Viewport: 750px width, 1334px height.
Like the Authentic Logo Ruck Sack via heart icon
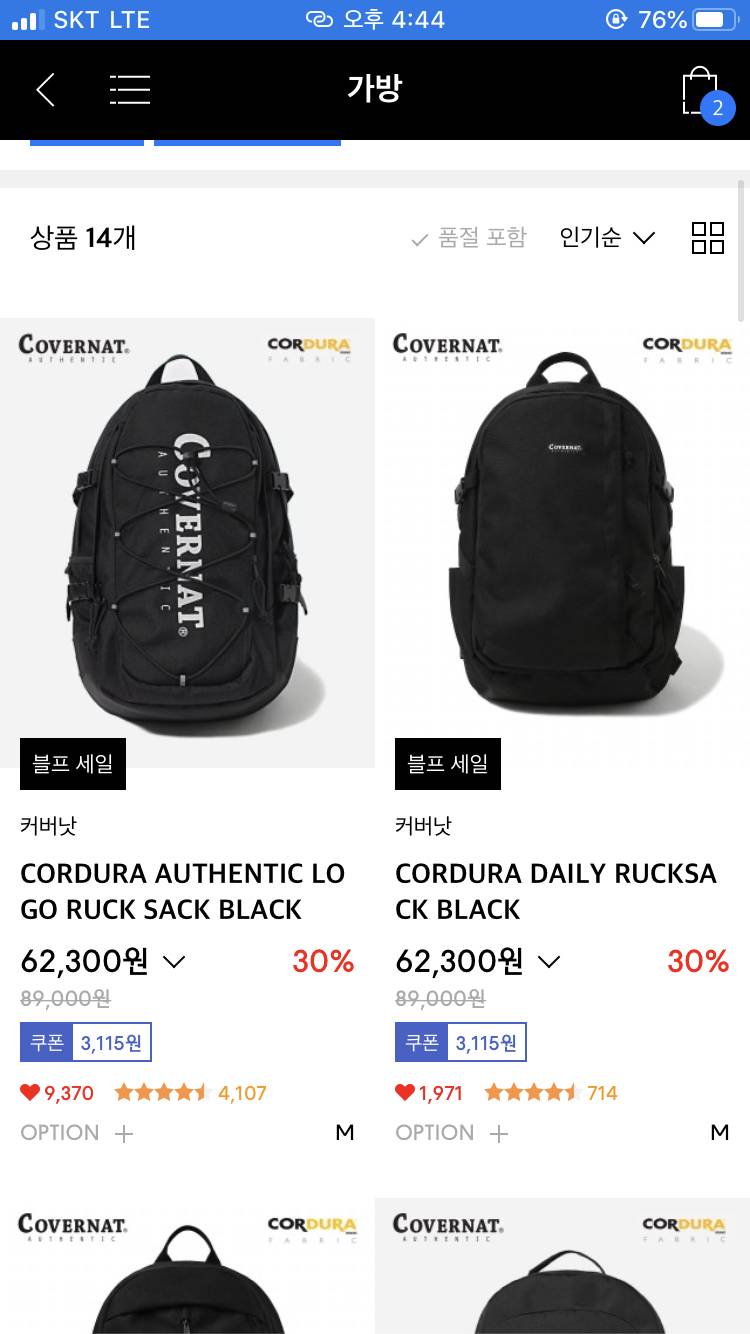(30, 1093)
